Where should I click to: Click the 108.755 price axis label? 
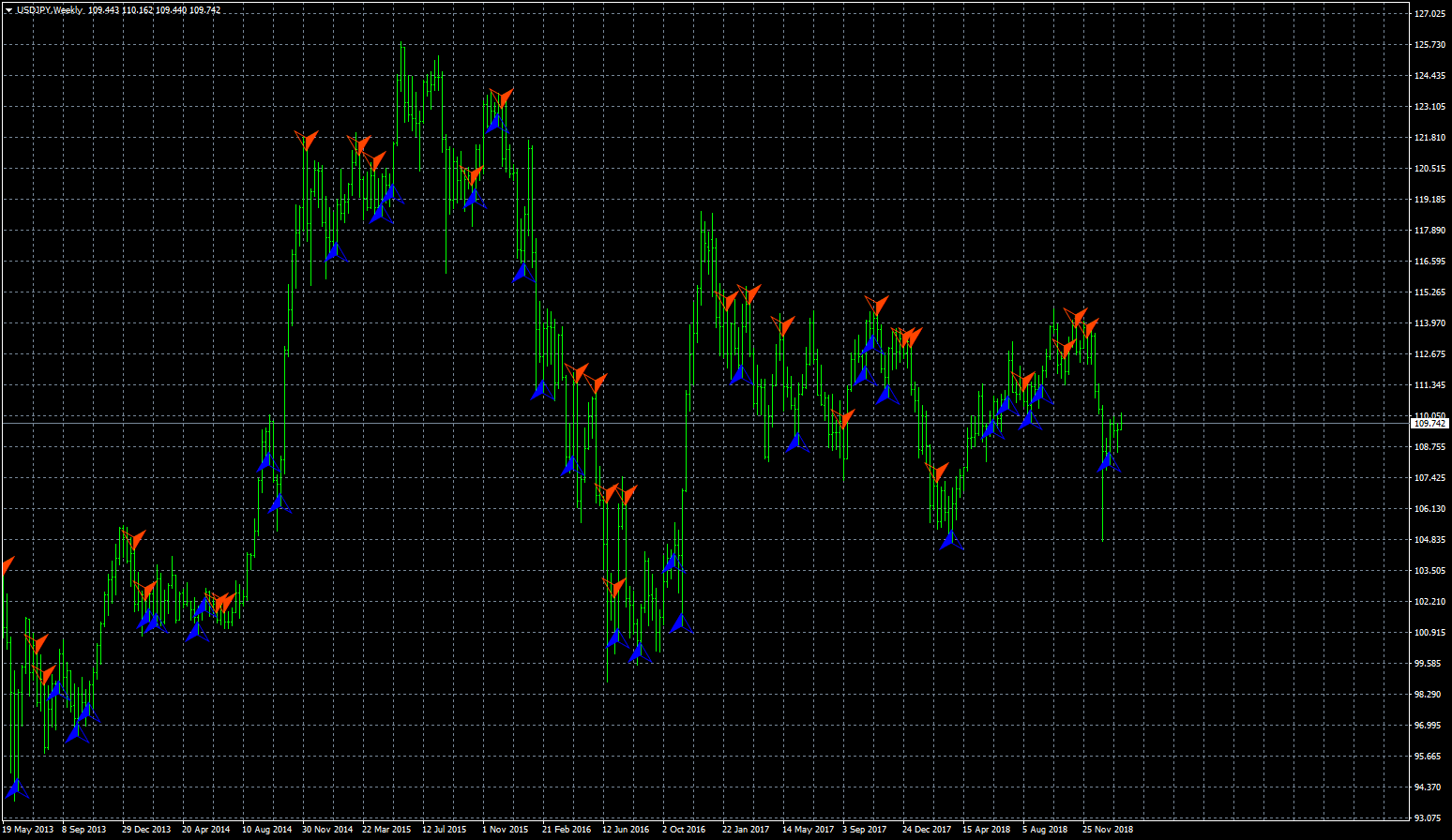pyautogui.click(x=1429, y=447)
